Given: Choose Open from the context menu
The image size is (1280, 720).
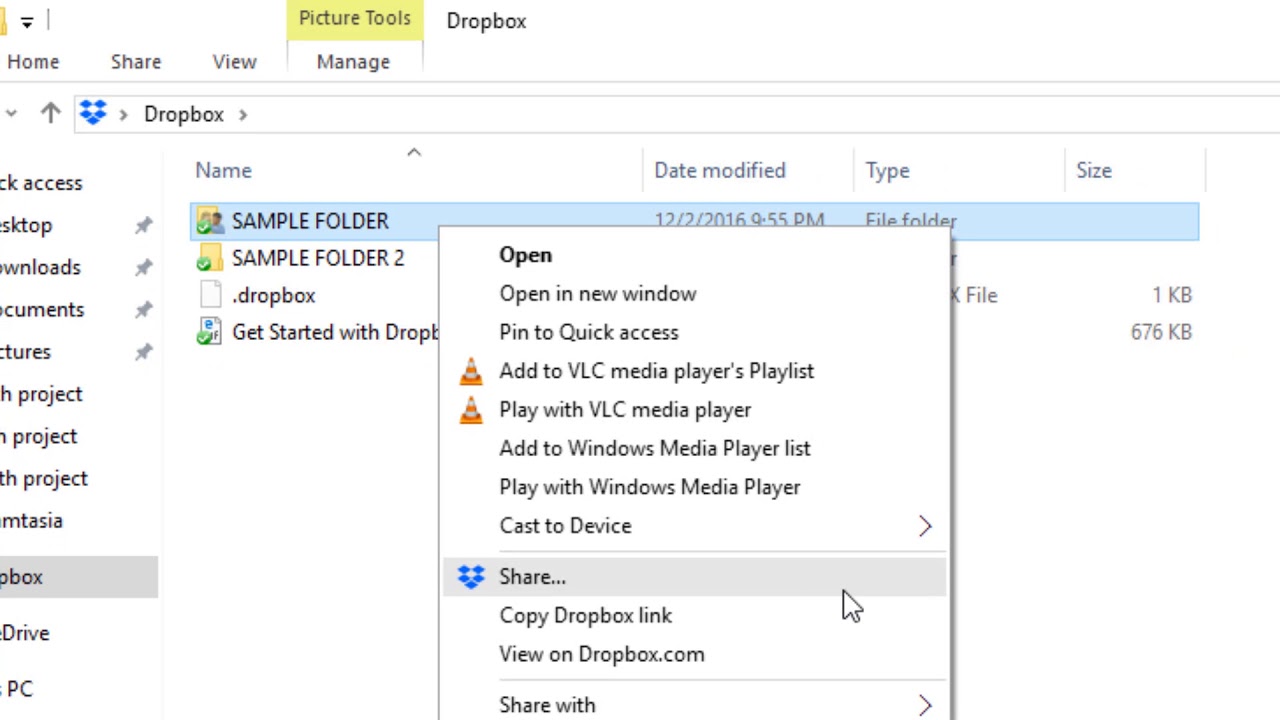Looking at the screenshot, I should coord(694,255).
